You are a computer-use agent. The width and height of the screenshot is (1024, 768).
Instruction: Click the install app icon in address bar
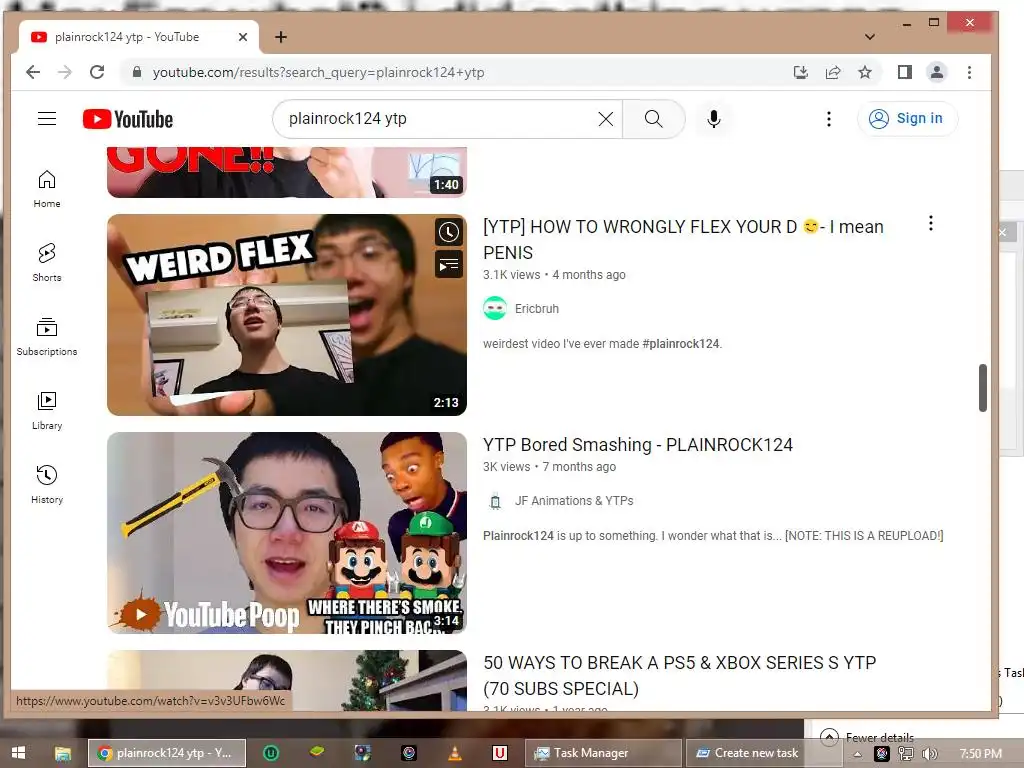[x=801, y=72]
